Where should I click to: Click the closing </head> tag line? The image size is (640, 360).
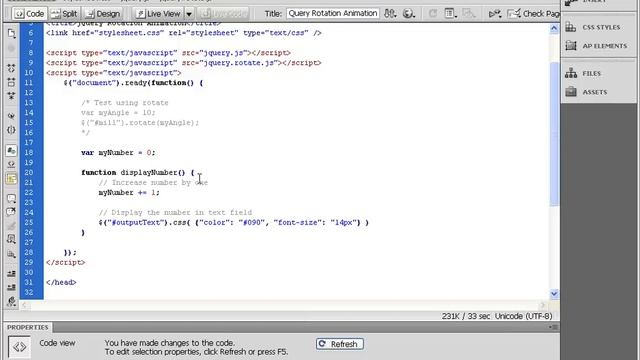(61, 282)
